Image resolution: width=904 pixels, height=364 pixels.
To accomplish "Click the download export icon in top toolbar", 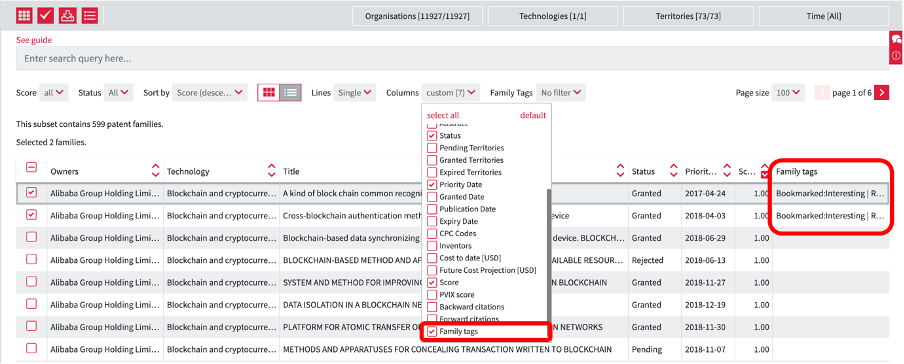I will (67, 16).
